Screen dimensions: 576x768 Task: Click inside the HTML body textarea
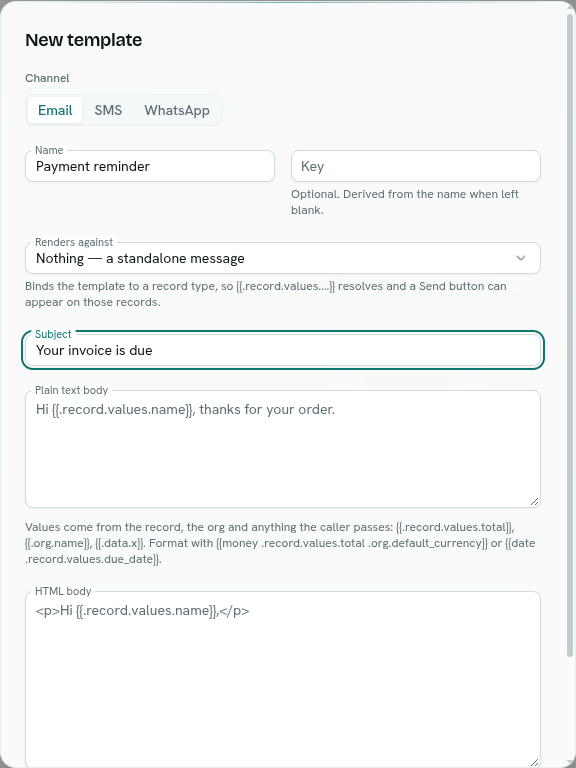pyautogui.click(x=283, y=680)
